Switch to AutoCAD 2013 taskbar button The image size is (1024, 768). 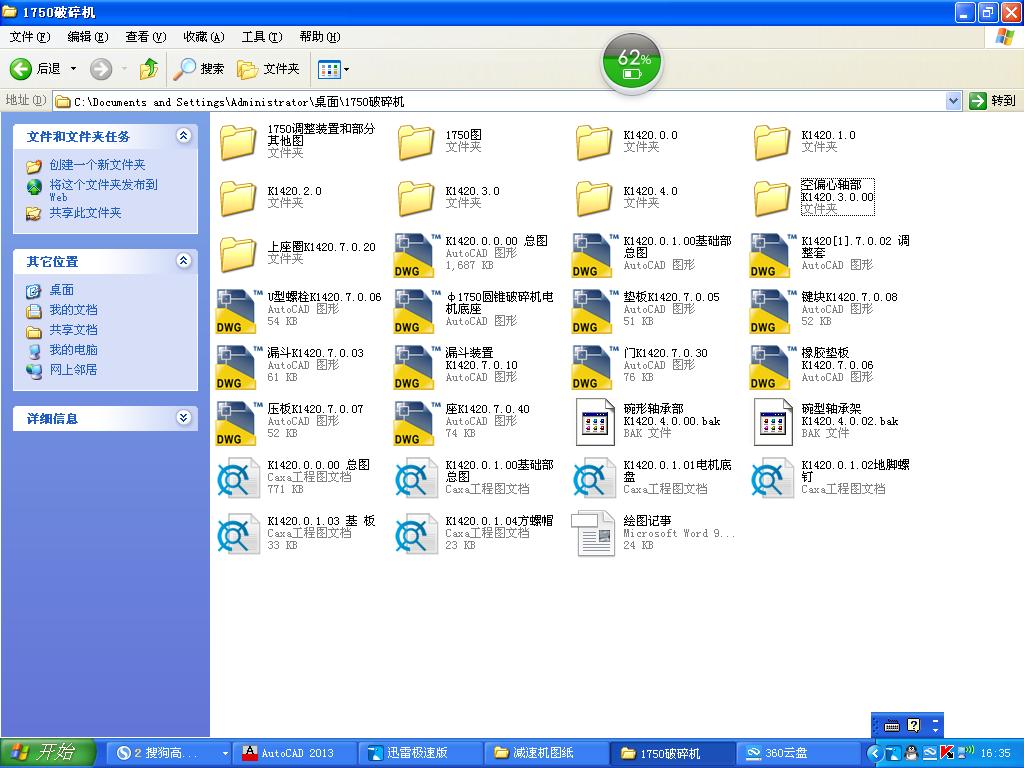296,753
